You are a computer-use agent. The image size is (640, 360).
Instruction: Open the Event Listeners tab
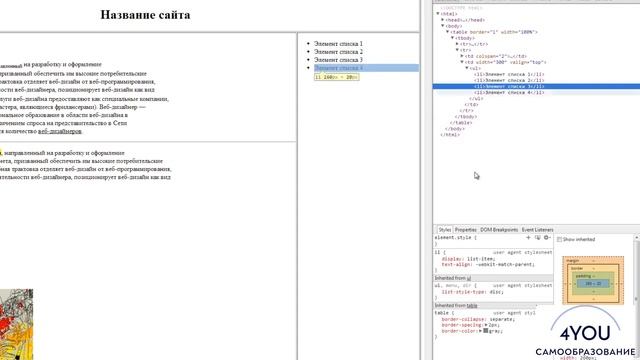tap(537, 230)
